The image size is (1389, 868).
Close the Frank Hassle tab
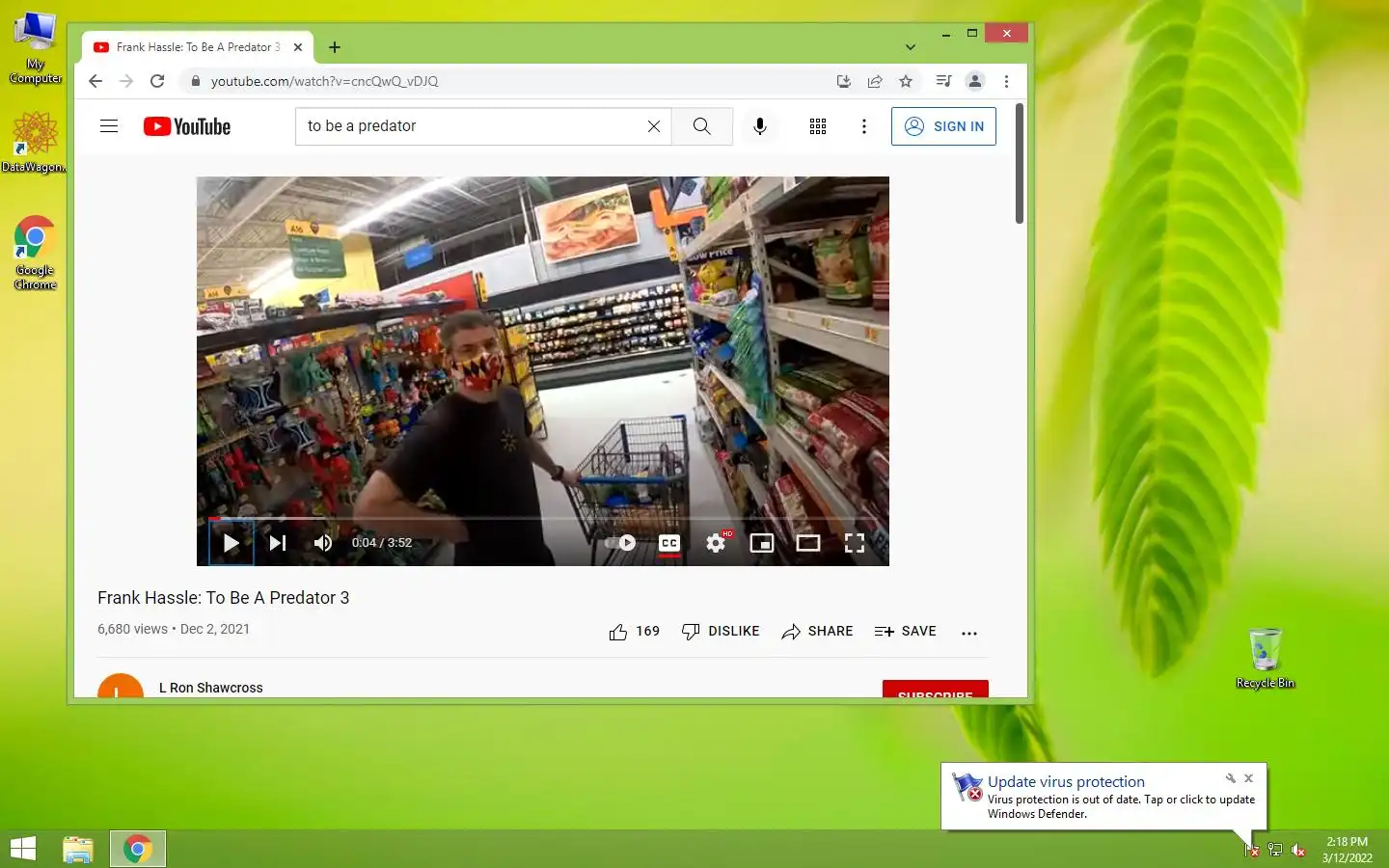298,47
